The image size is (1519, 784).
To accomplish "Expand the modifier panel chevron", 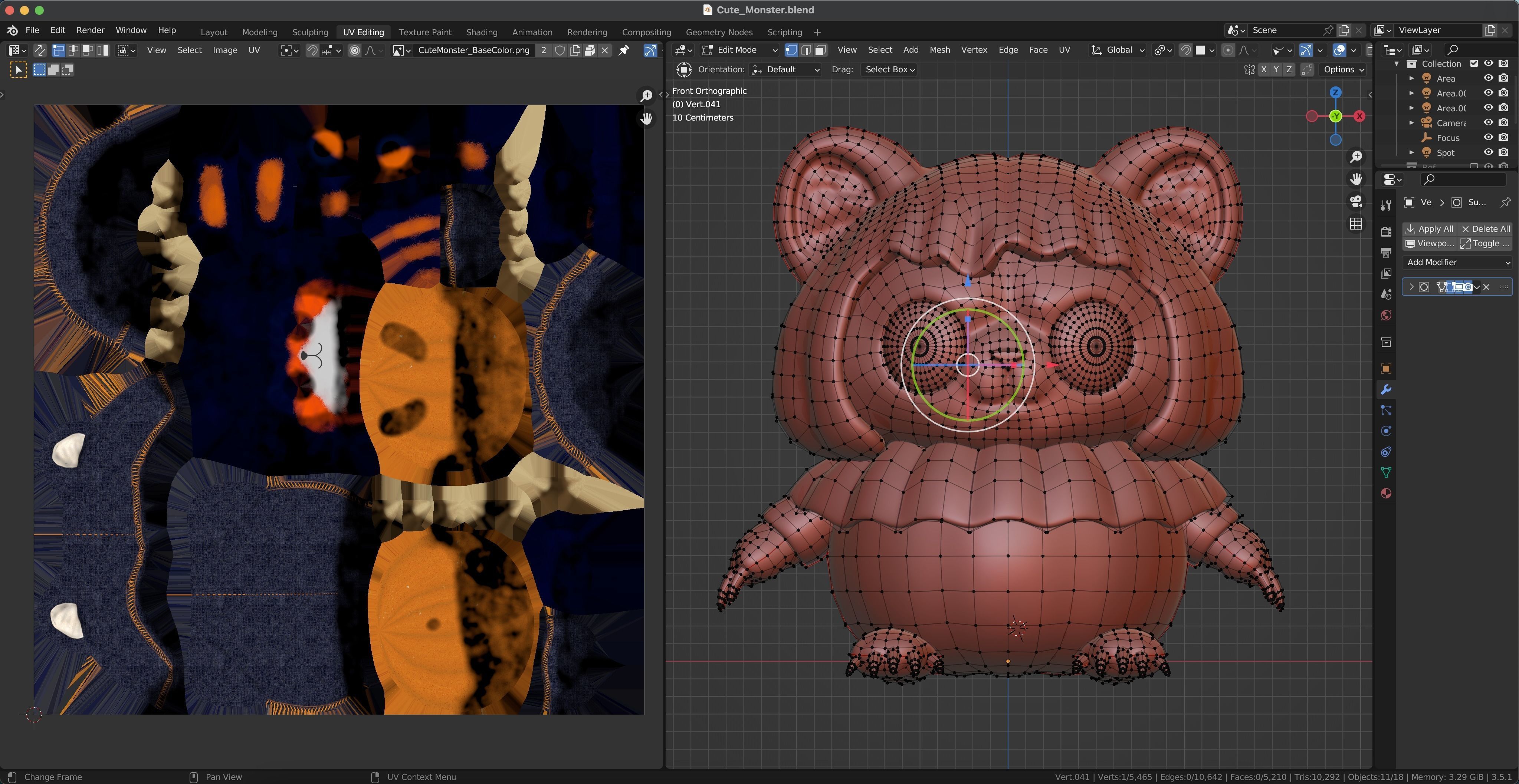I will click(x=1412, y=287).
